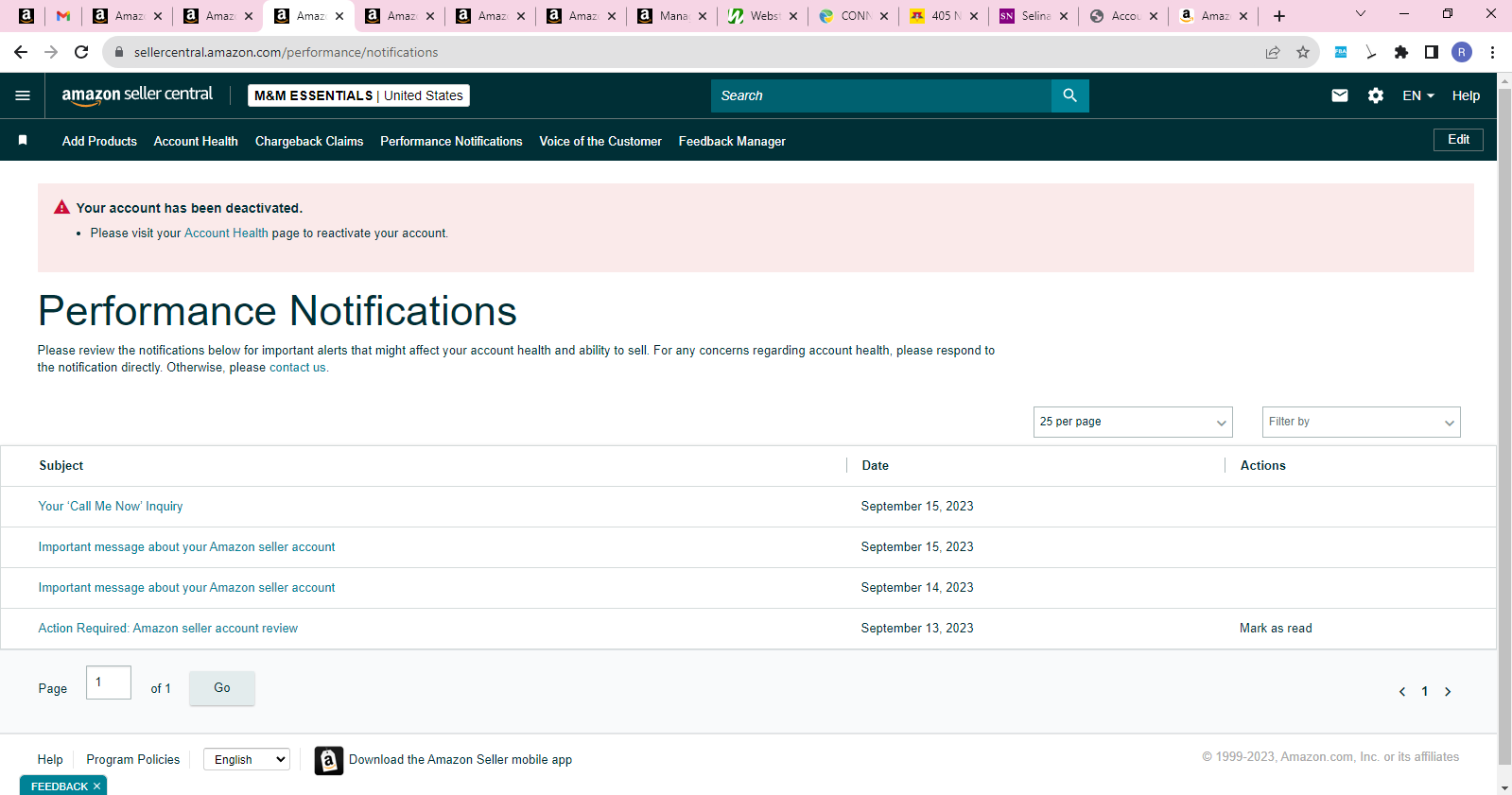Viewport: 1512px width, 795px height.
Task: Follow the Account Health link in the alert
Action: click(x=226, y=233)
